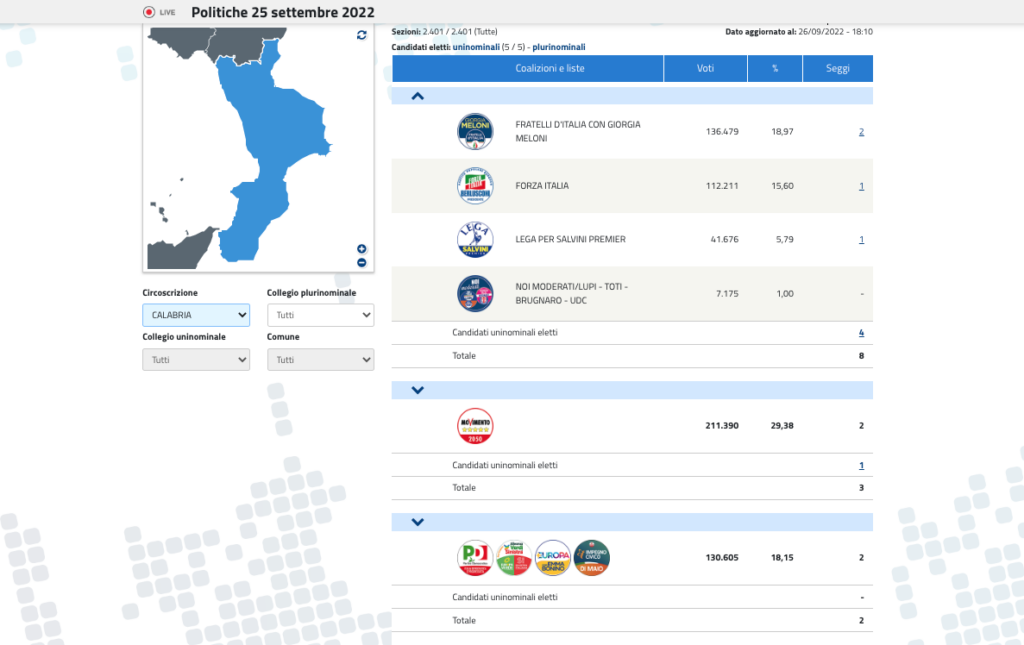This screenshot has height=645, width=1024.
Task: Click the Coalizioni e liste column header
Action: (528, 69)
